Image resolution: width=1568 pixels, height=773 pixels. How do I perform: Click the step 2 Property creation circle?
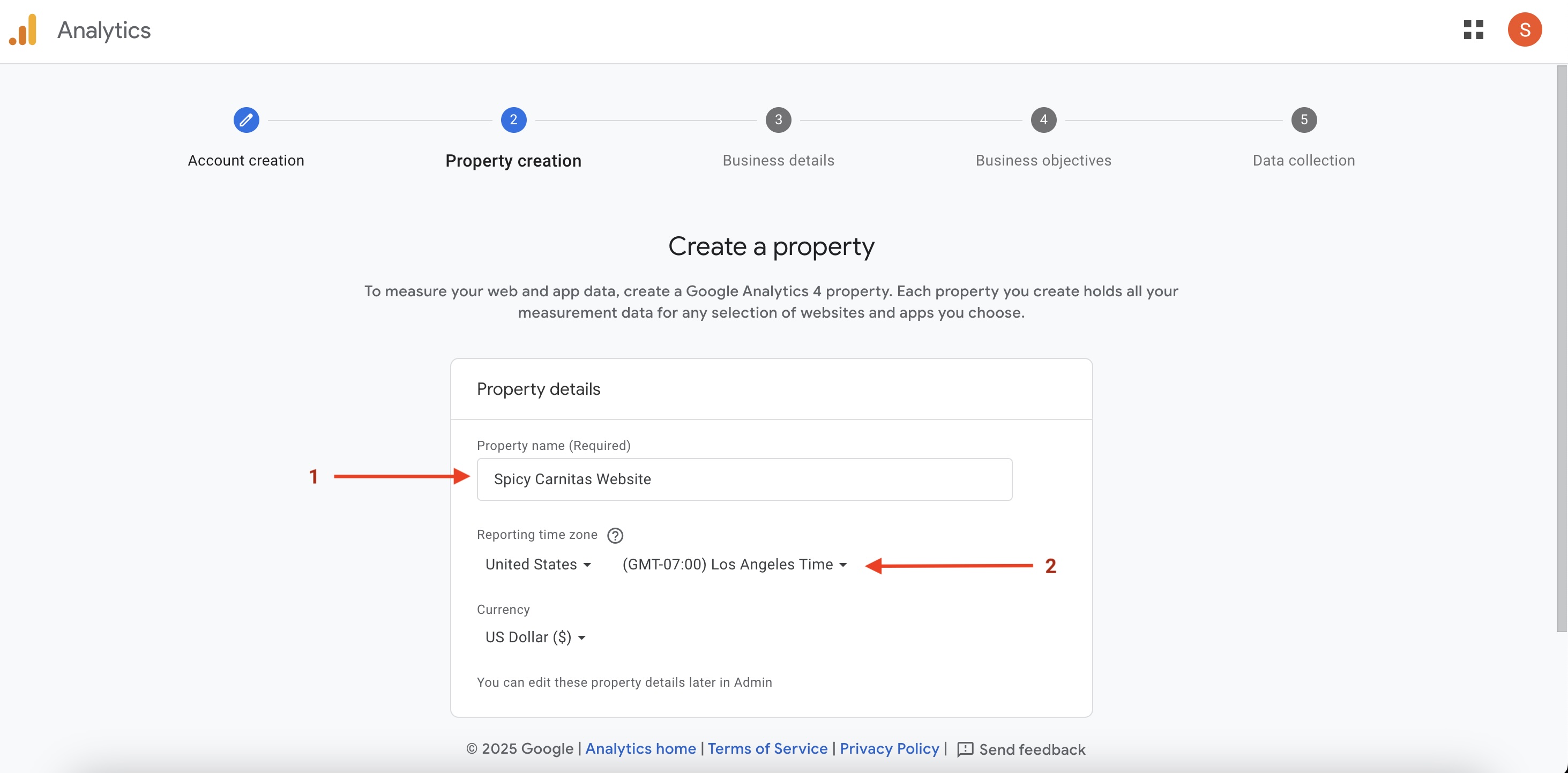[x=513, y=120]
